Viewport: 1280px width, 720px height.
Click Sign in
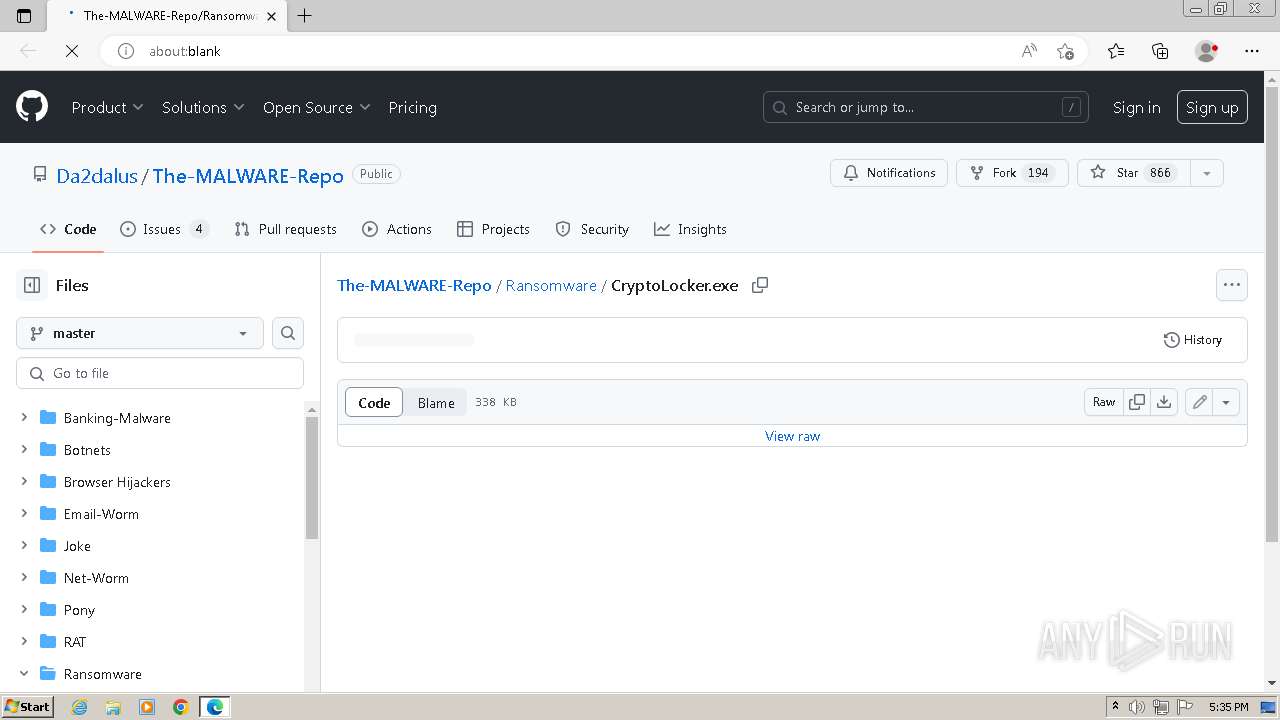coord(1137,107)
